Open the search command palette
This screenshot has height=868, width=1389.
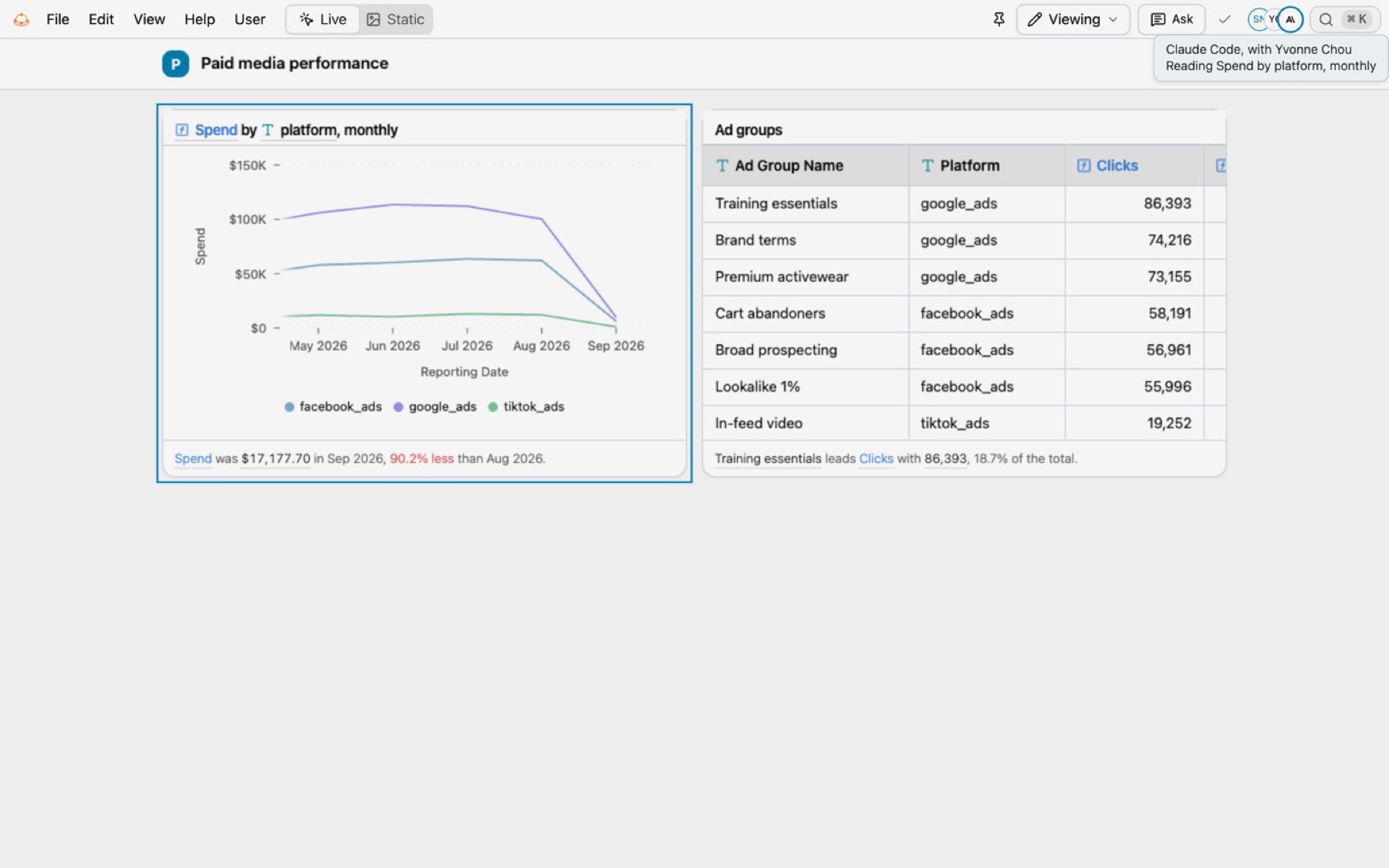(1345, 19)
